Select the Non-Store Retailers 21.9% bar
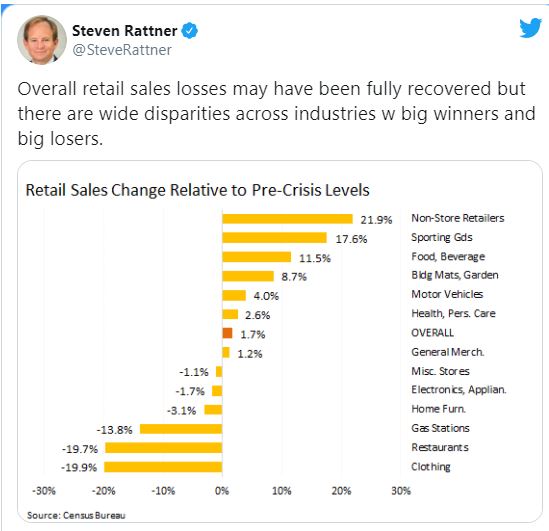 [x=287, y=219]
